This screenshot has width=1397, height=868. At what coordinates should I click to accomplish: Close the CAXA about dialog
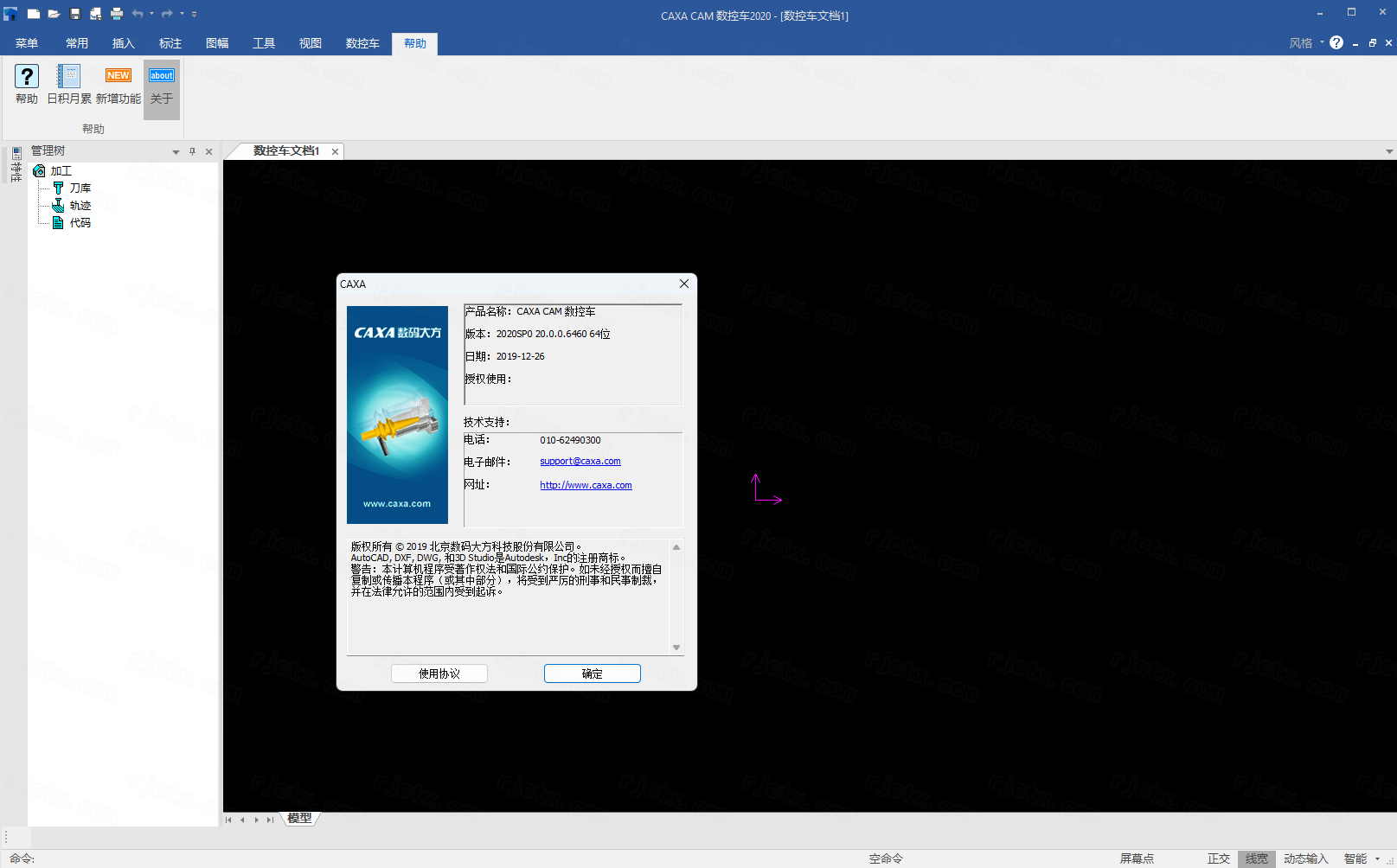pos(684,284)
